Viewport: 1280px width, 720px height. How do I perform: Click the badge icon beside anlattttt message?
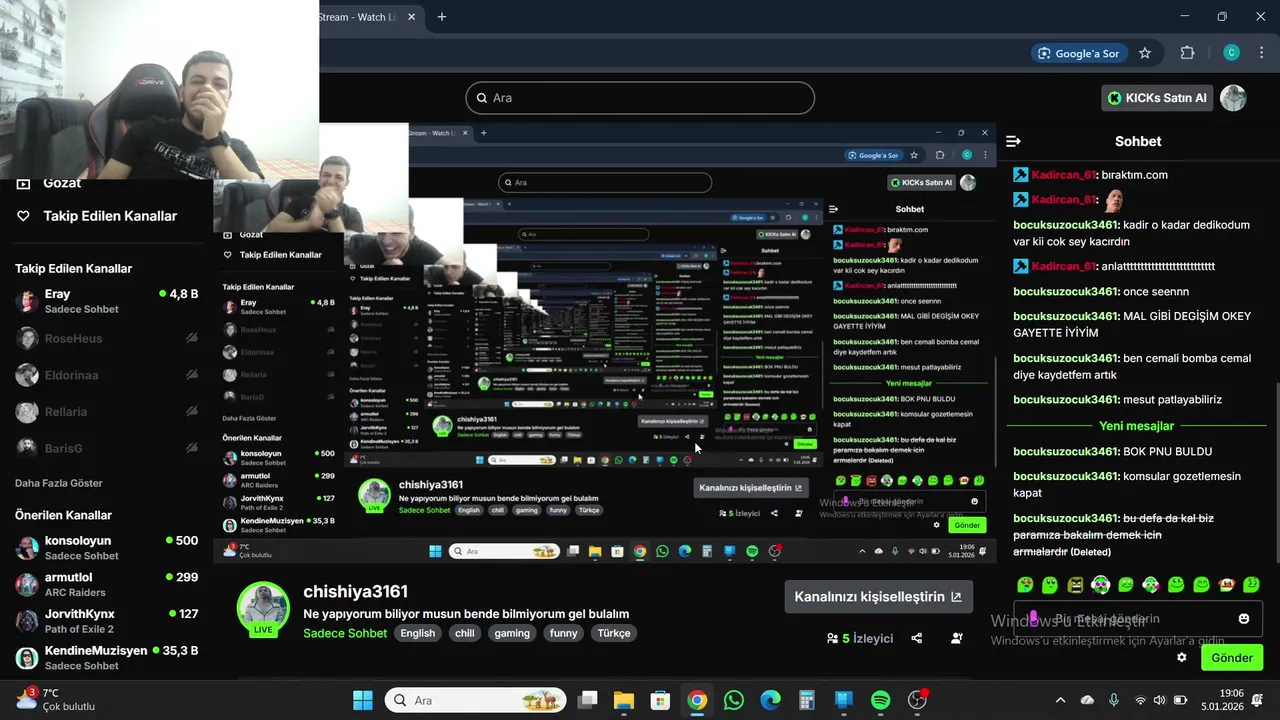1021,266
